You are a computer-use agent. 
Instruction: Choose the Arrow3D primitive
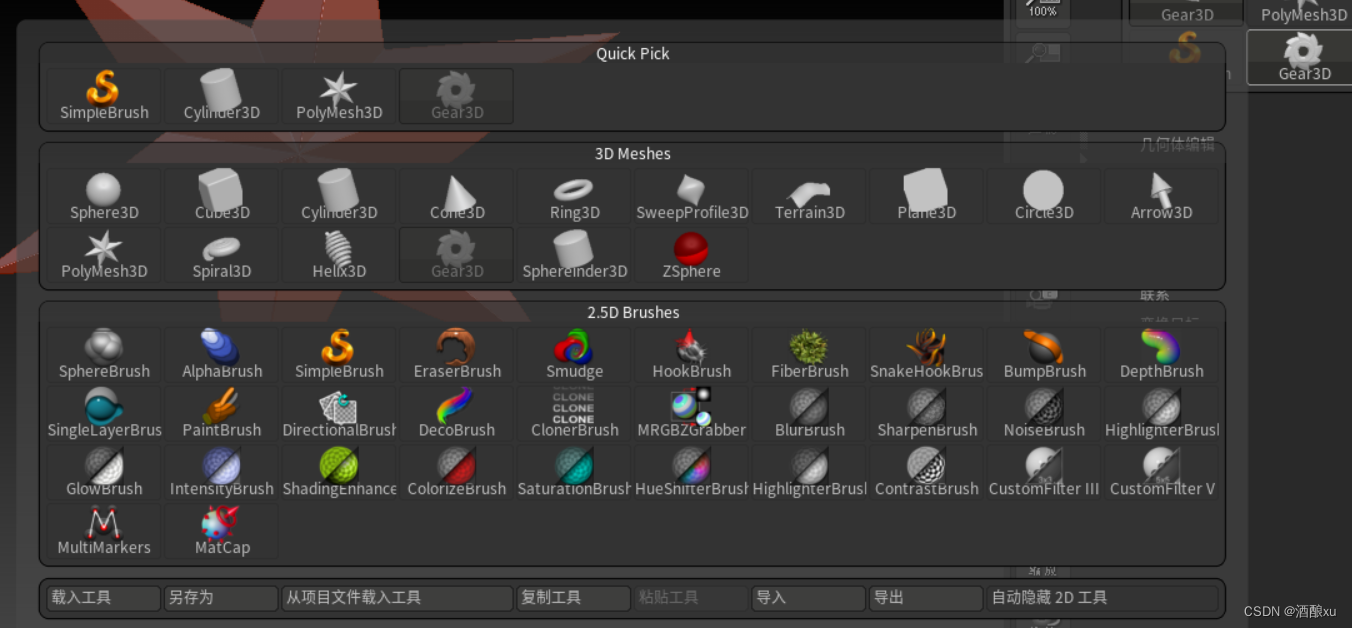click(1162, 197)
